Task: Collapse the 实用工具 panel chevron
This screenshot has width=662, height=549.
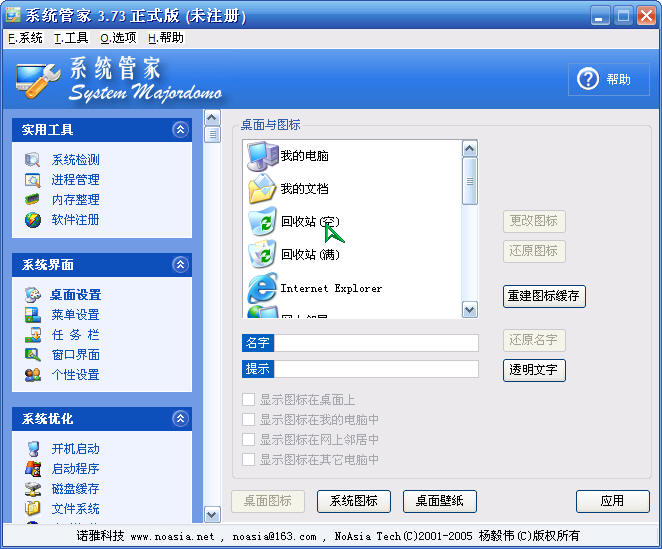Action: [180, 129]
